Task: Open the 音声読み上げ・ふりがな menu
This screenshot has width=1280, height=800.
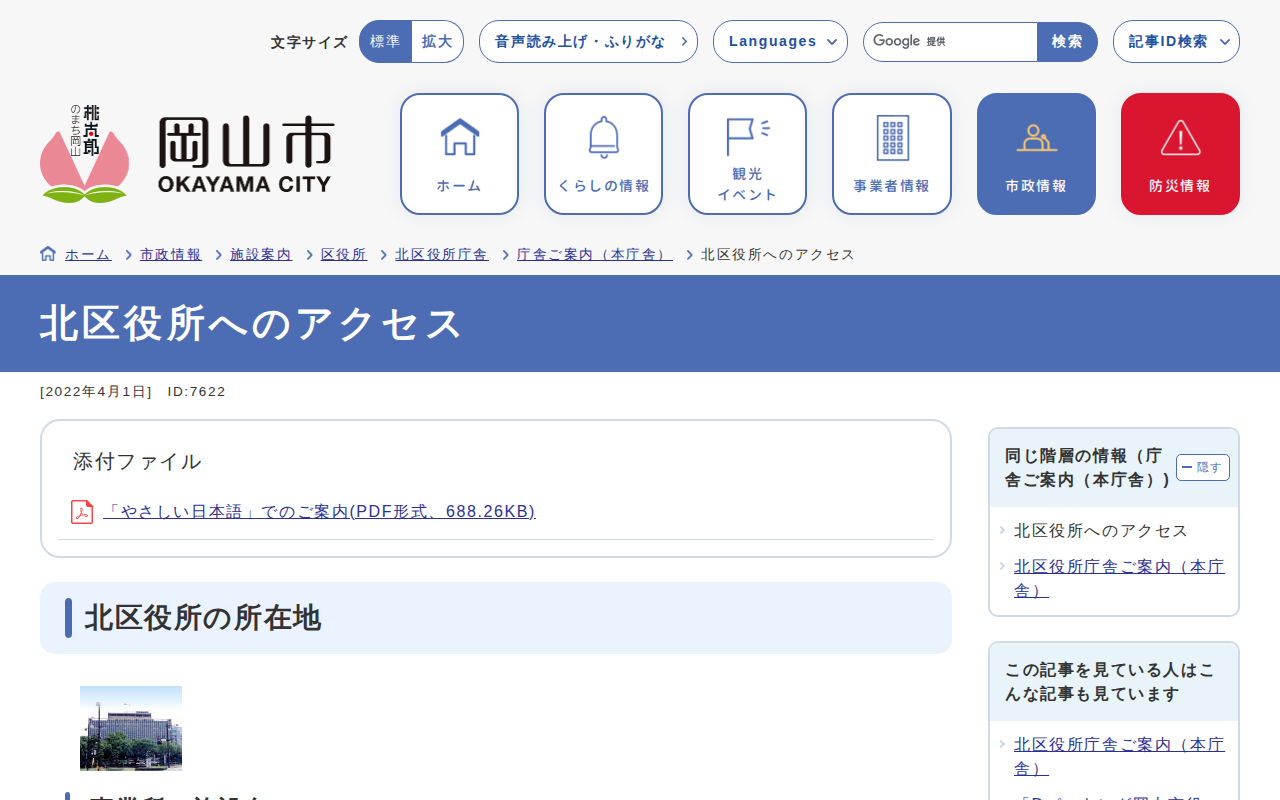Action: coord(588,42)
